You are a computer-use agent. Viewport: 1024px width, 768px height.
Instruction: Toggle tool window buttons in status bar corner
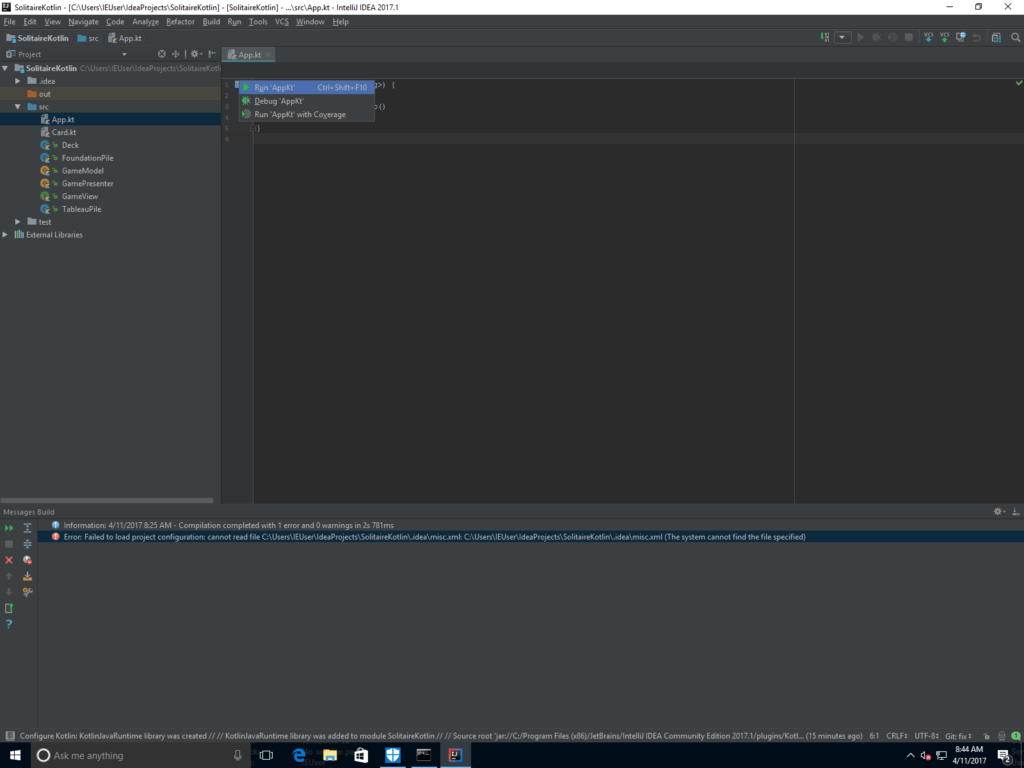(10, 736)
